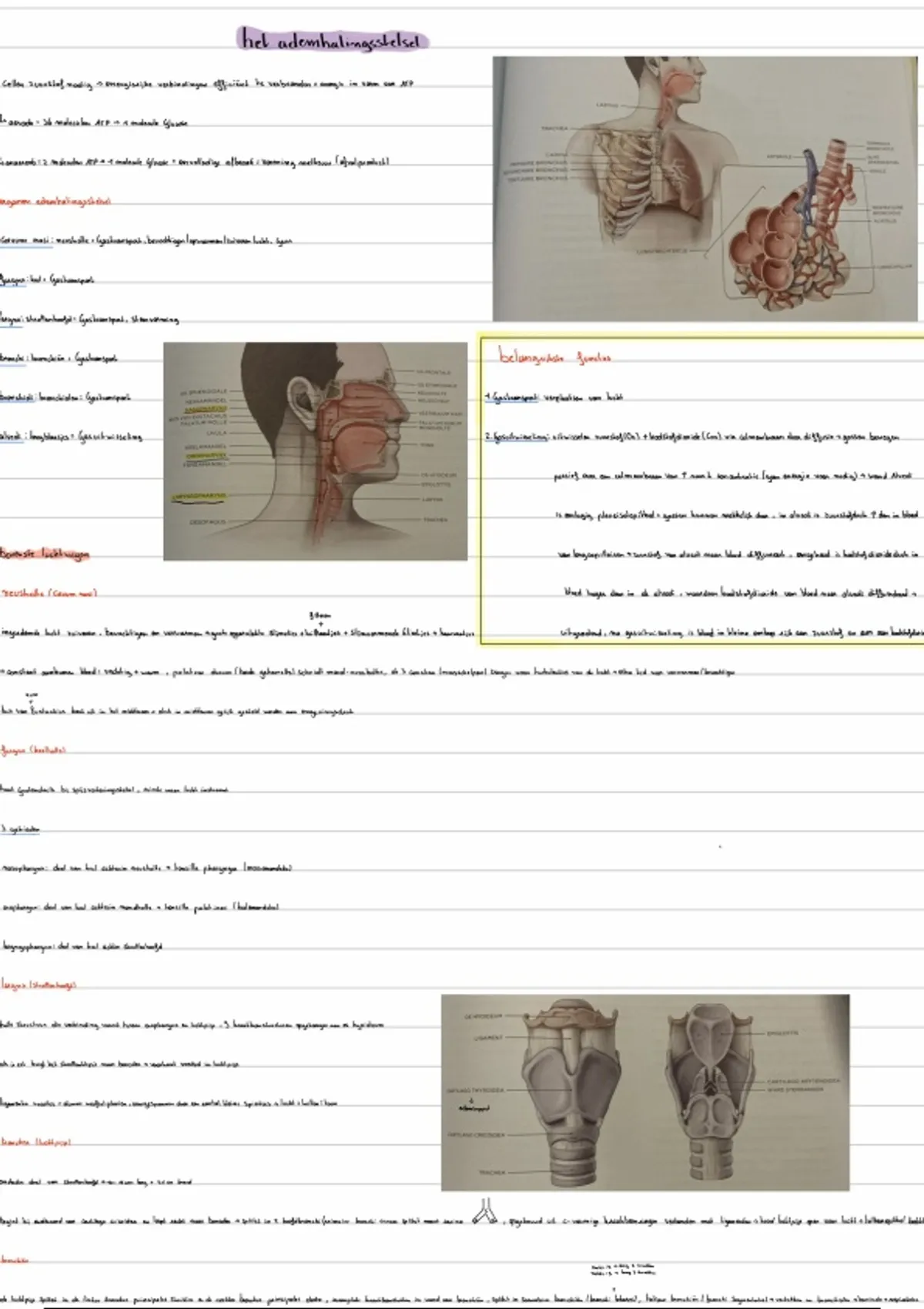Select the head cross-section anatomy picture
Image resolution: width=924 pixels, height=1309 pixels.
[x=315, y=451]
